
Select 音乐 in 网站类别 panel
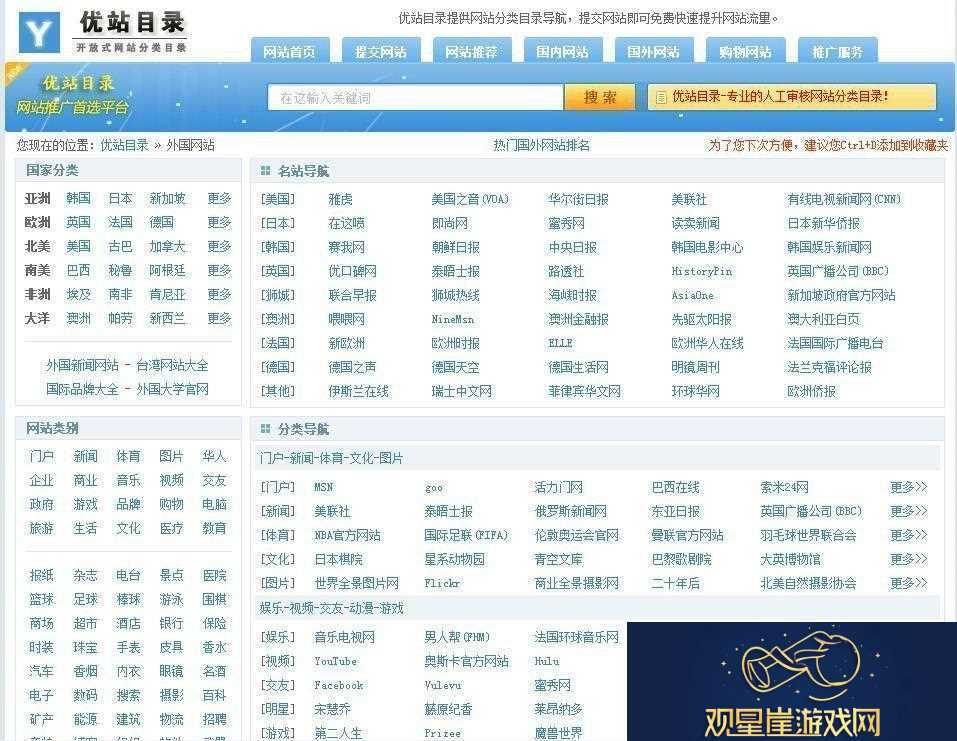click(128, 480)
